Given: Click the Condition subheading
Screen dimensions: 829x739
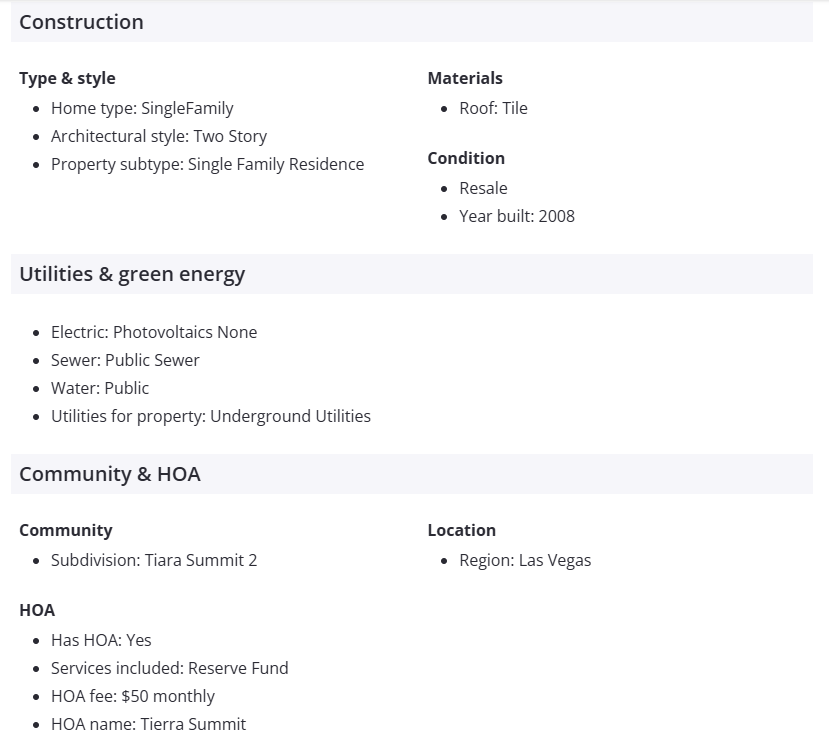Looking at the screenshot, I should [466, 158].
